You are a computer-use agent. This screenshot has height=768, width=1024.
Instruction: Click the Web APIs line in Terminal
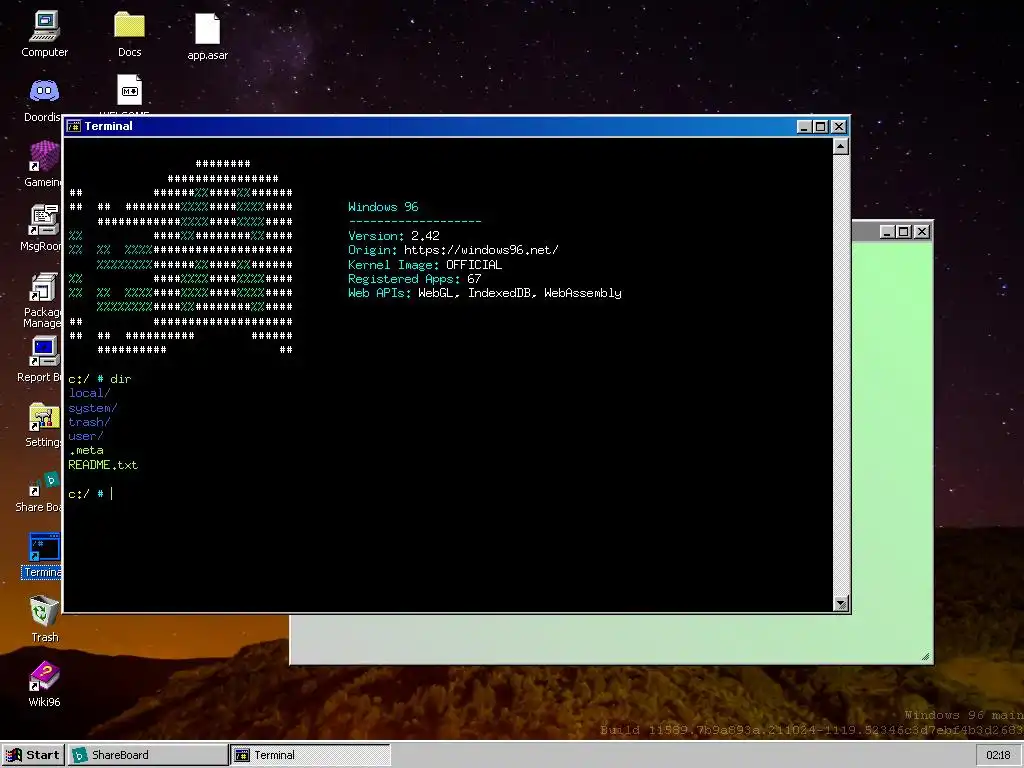pos(485,293)
